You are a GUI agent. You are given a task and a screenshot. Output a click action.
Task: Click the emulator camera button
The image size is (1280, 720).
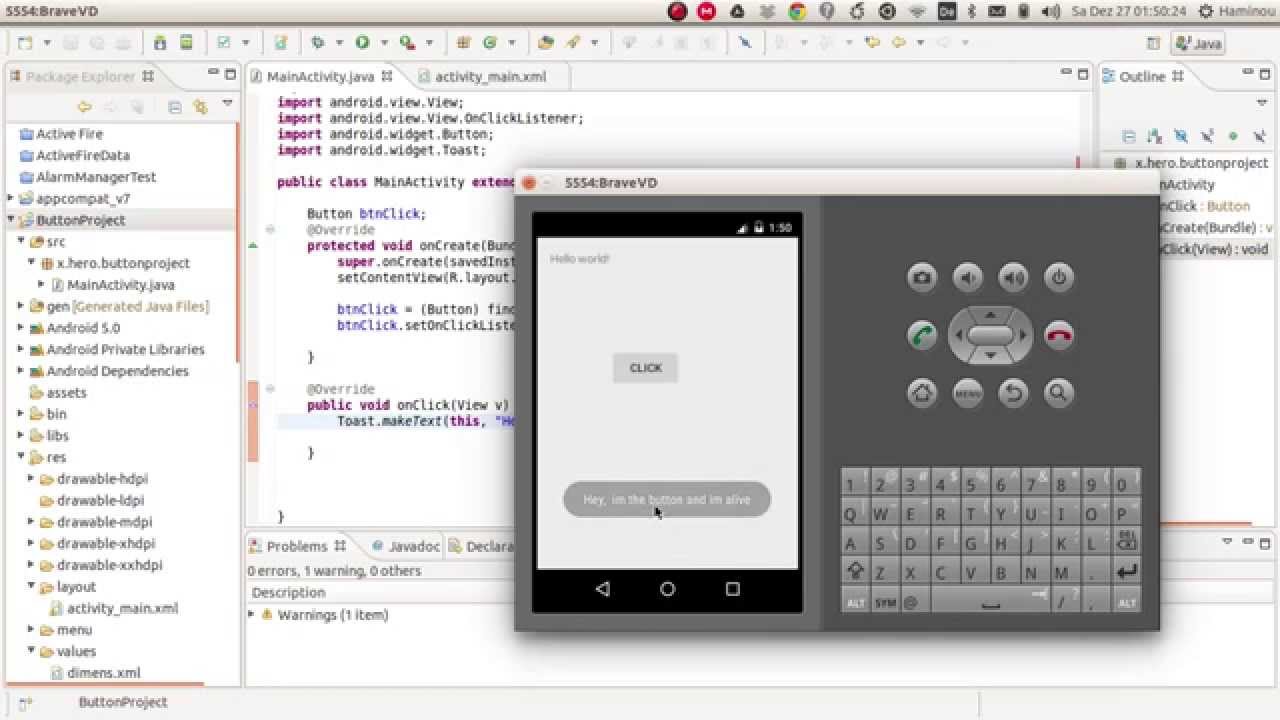coord(922,278)
